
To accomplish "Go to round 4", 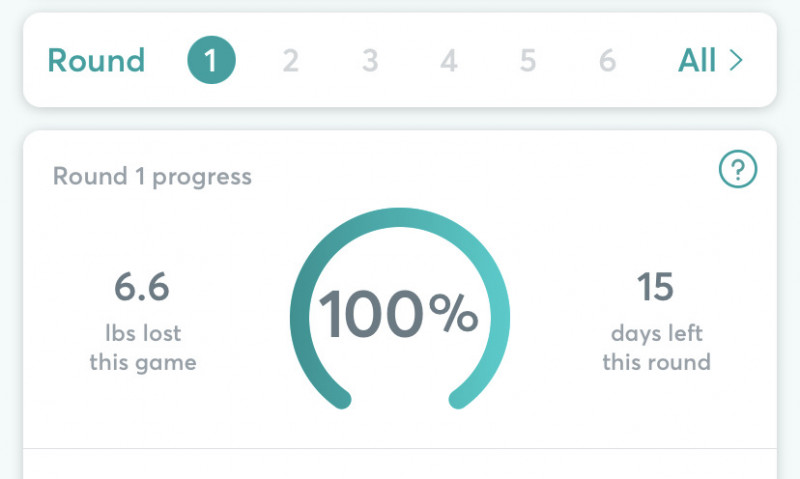I will click(x=449, y=61).
